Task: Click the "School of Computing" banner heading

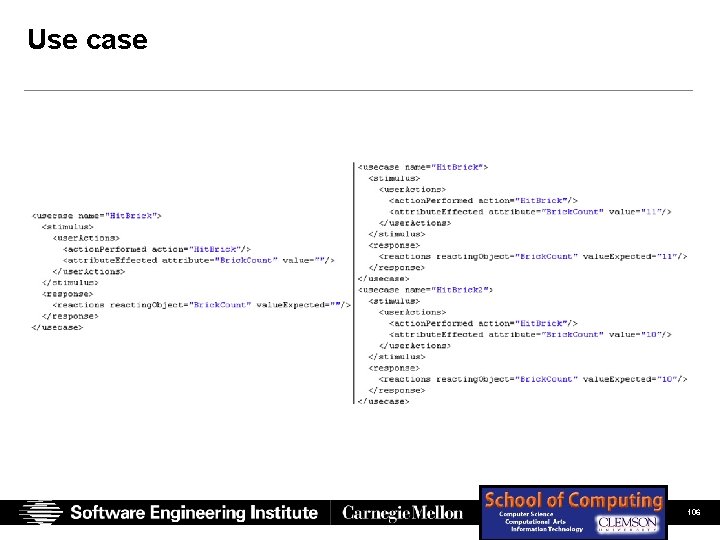Action: point(574,500)
